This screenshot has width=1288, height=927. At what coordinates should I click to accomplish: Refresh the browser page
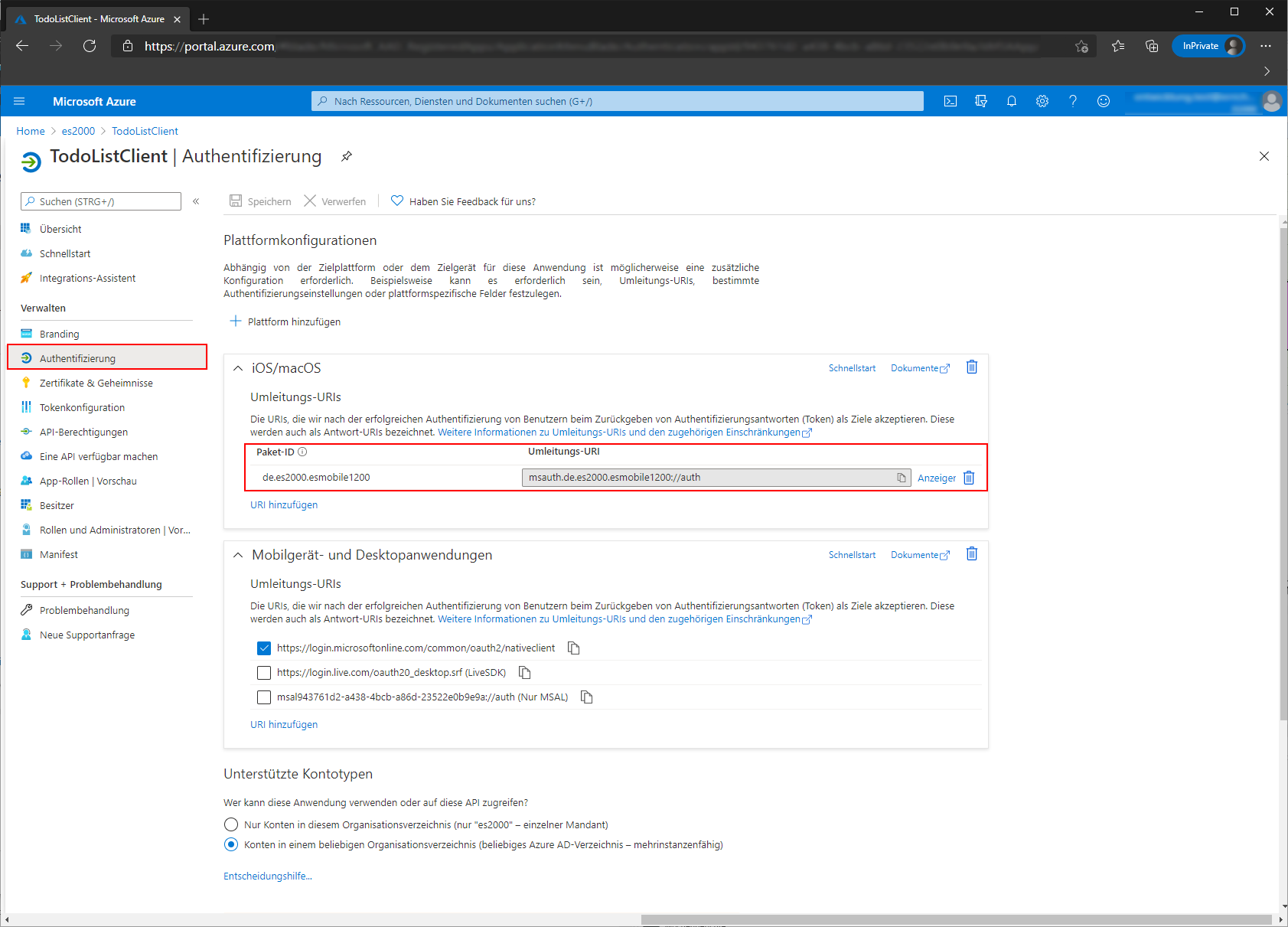click(90, 46)
